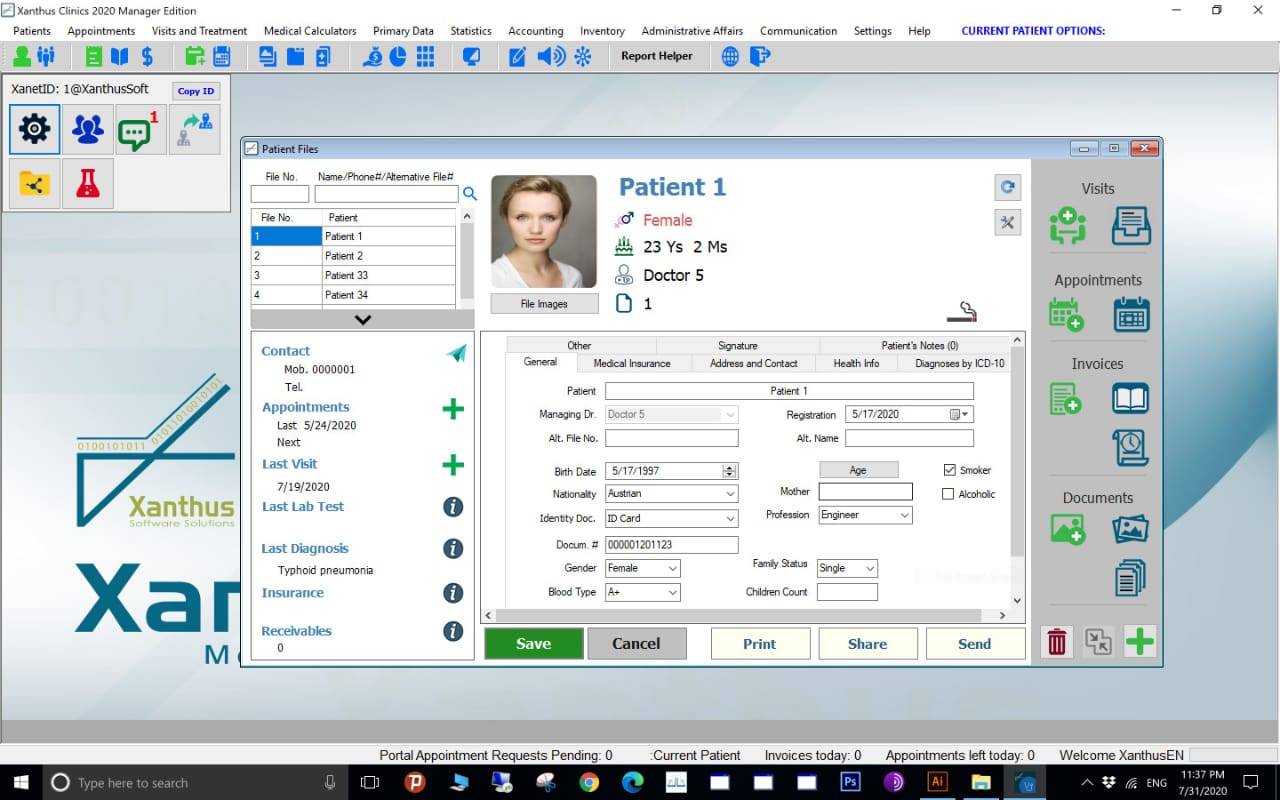Click the refresh icon near patient name
Image resolution: width=1280 pixels, height=800 pixels.
click(1007, 187)
